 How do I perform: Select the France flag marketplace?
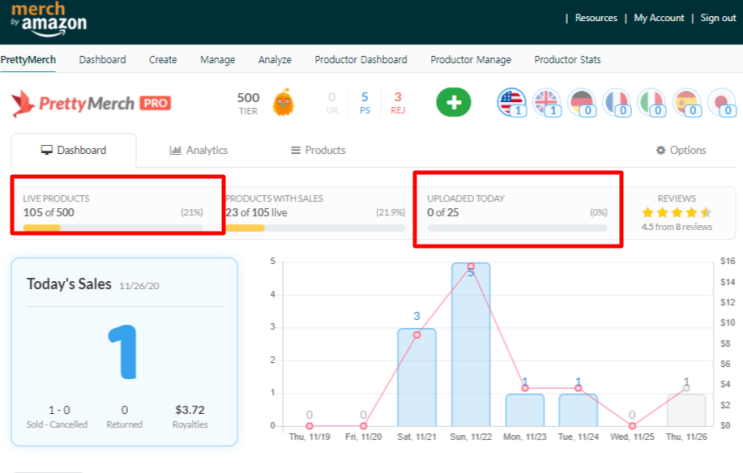(617, 102)
